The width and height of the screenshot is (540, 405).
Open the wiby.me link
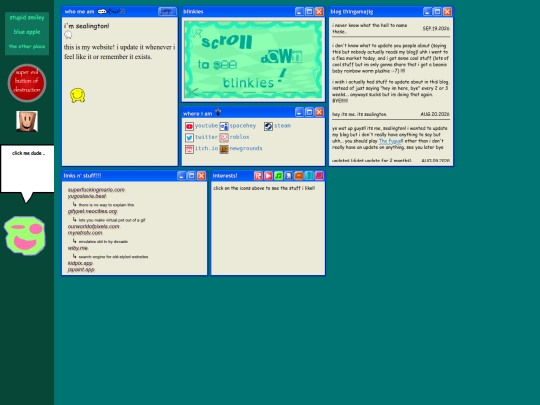tap(77, 248)
